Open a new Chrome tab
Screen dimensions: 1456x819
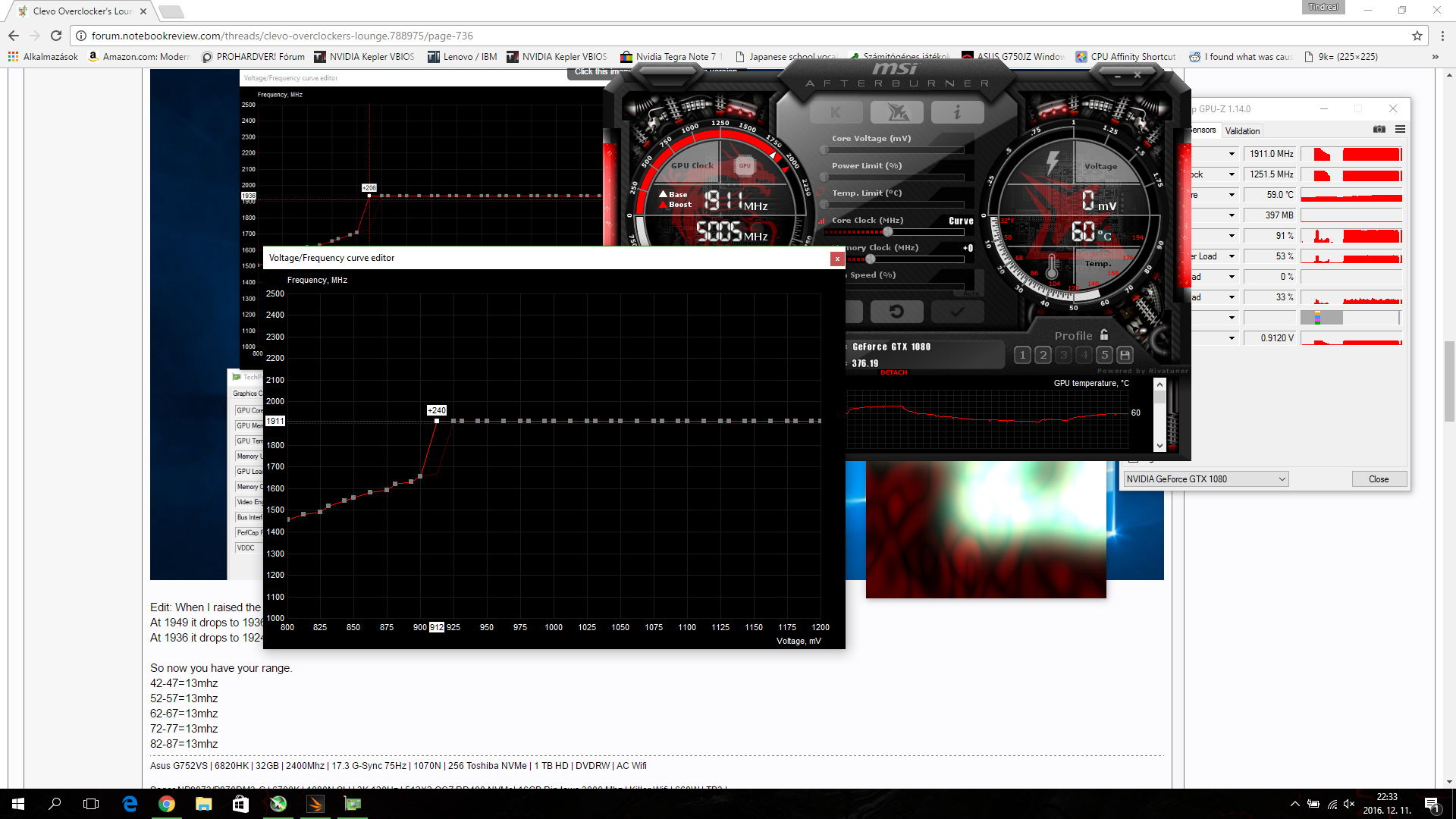point(171,11)
